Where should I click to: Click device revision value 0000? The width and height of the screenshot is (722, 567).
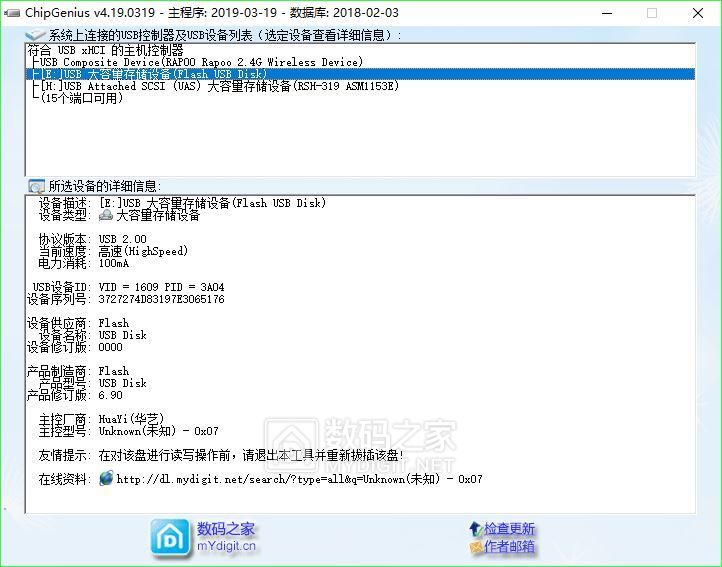point(111,347)
